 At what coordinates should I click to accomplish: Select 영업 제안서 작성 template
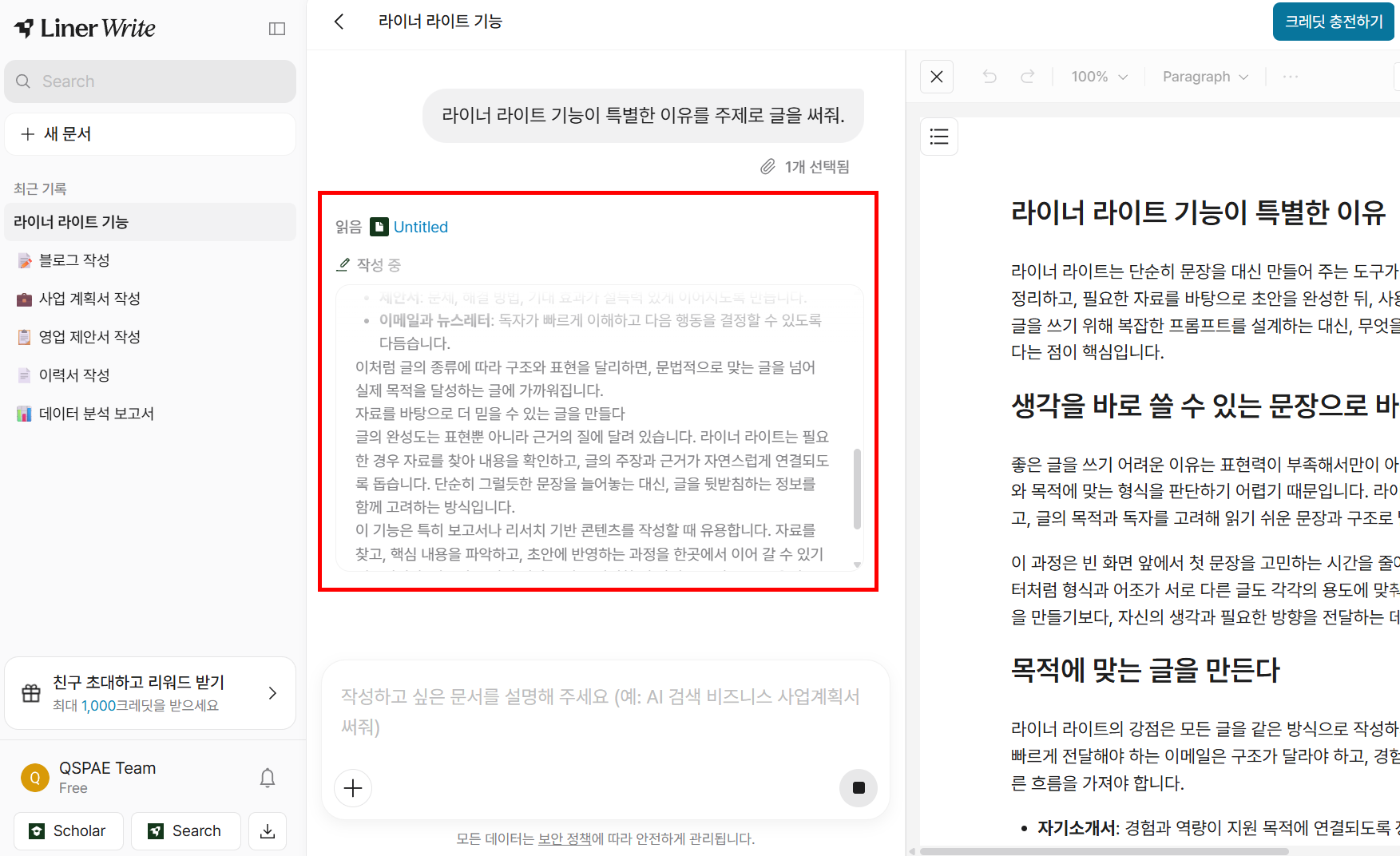click(x=150, y=337)
